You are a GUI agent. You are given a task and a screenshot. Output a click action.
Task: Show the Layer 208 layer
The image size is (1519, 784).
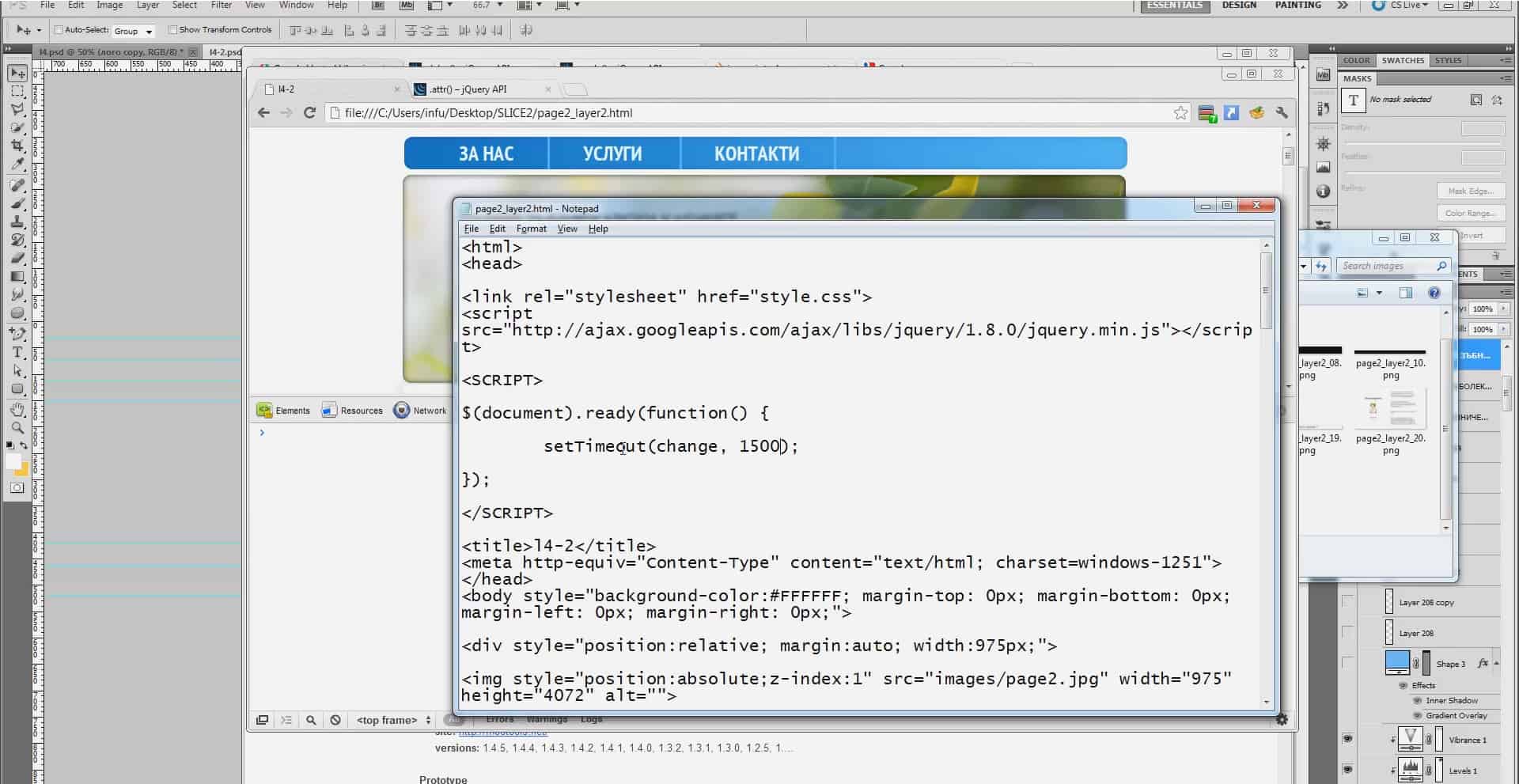coord(1347,632)
